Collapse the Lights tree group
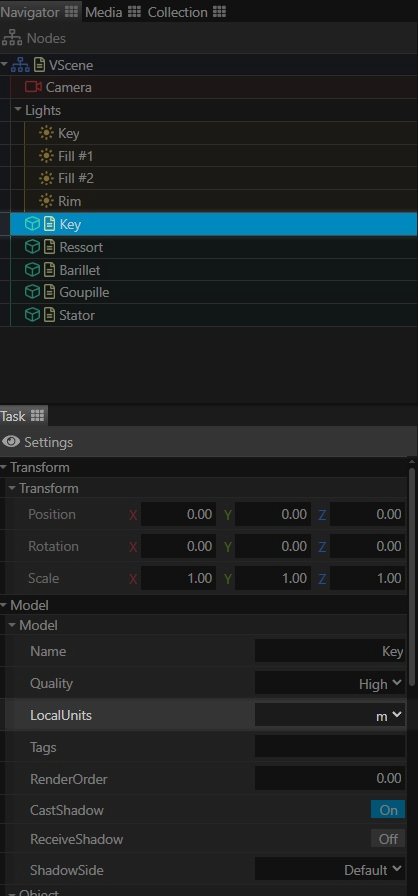This screenshot has width=418, height=896. tap(18, 109)
